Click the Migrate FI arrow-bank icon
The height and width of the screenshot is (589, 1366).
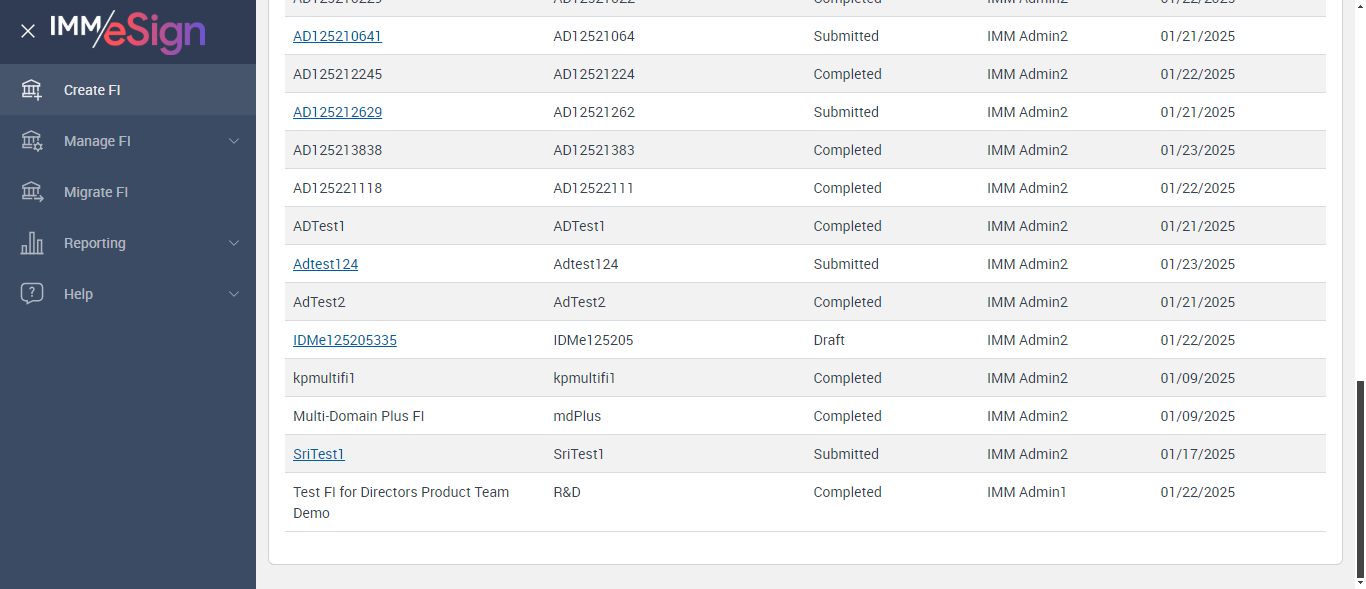click(32, 192)
